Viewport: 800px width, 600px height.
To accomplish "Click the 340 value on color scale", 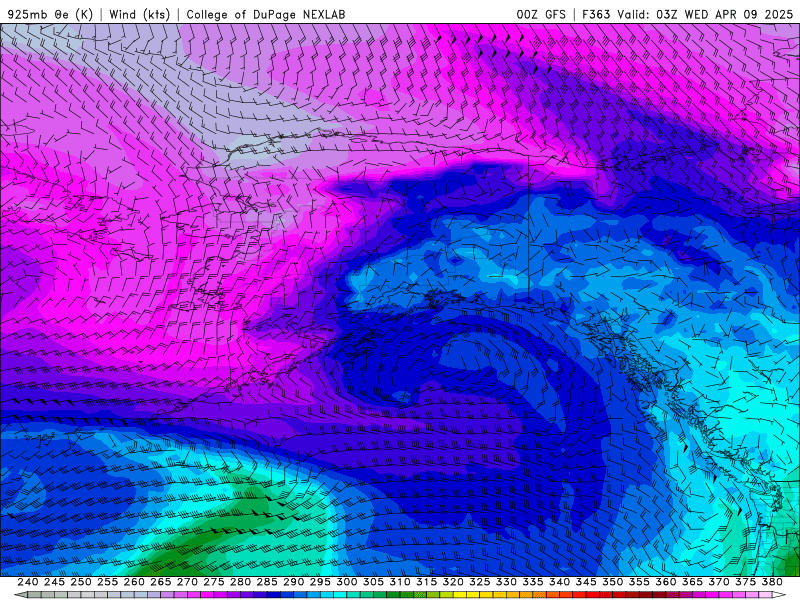I will 559,582.
